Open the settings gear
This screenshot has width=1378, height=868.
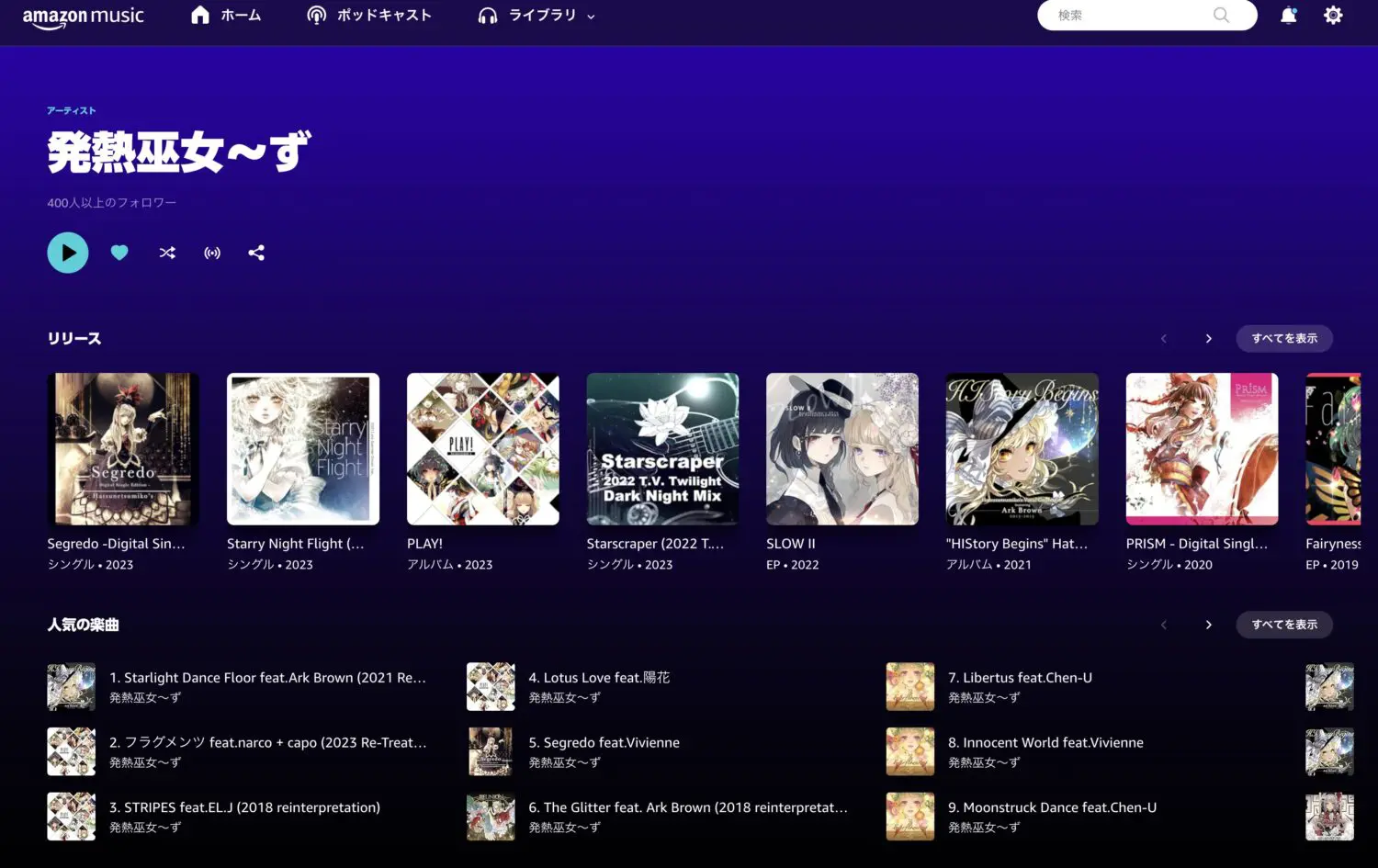1333,16
